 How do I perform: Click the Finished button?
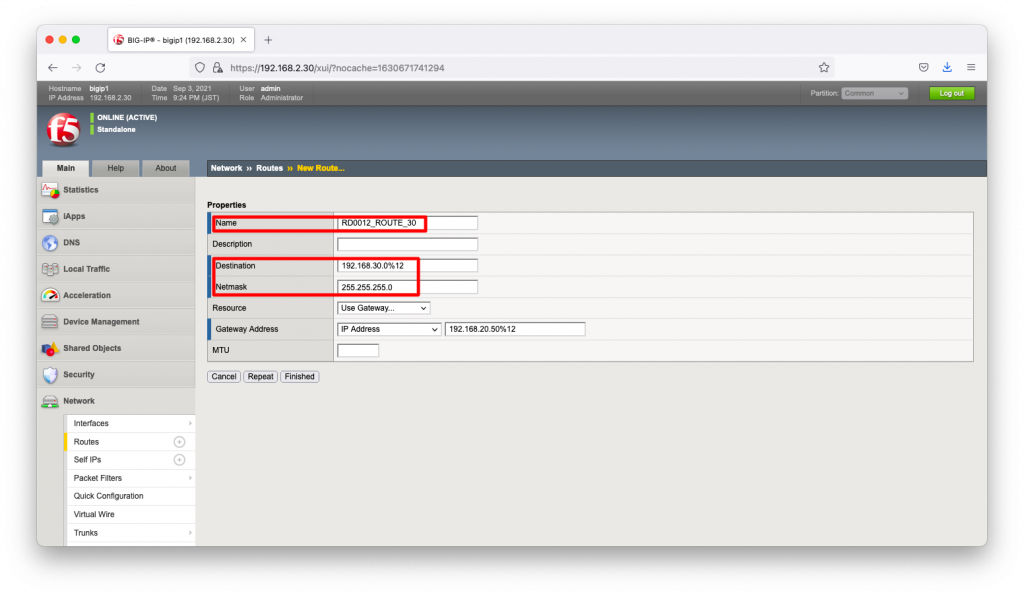pyautogui.click(x=299, y=377)
